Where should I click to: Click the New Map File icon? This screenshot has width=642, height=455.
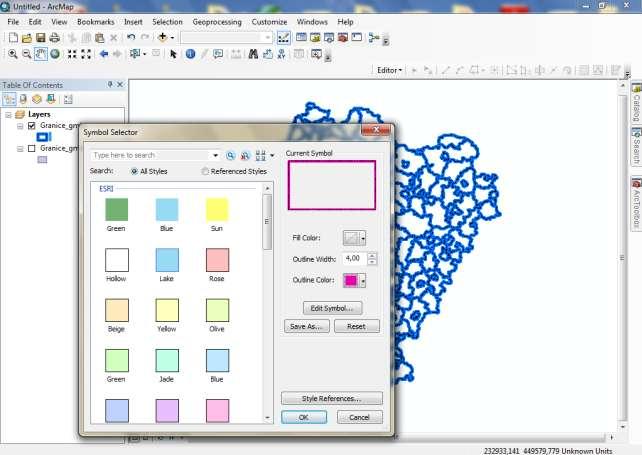(13, 38)
